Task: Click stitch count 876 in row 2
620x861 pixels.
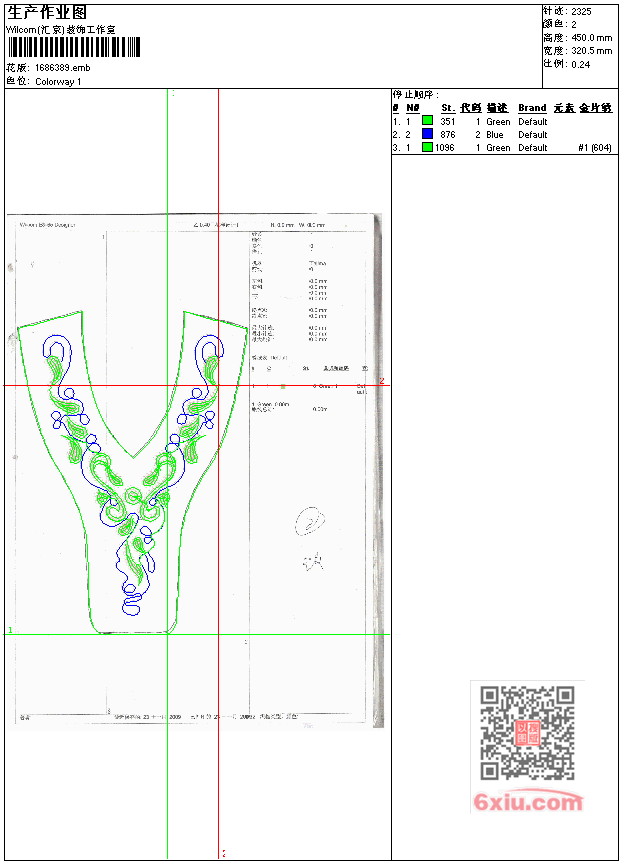Action: tap(448, 135)
